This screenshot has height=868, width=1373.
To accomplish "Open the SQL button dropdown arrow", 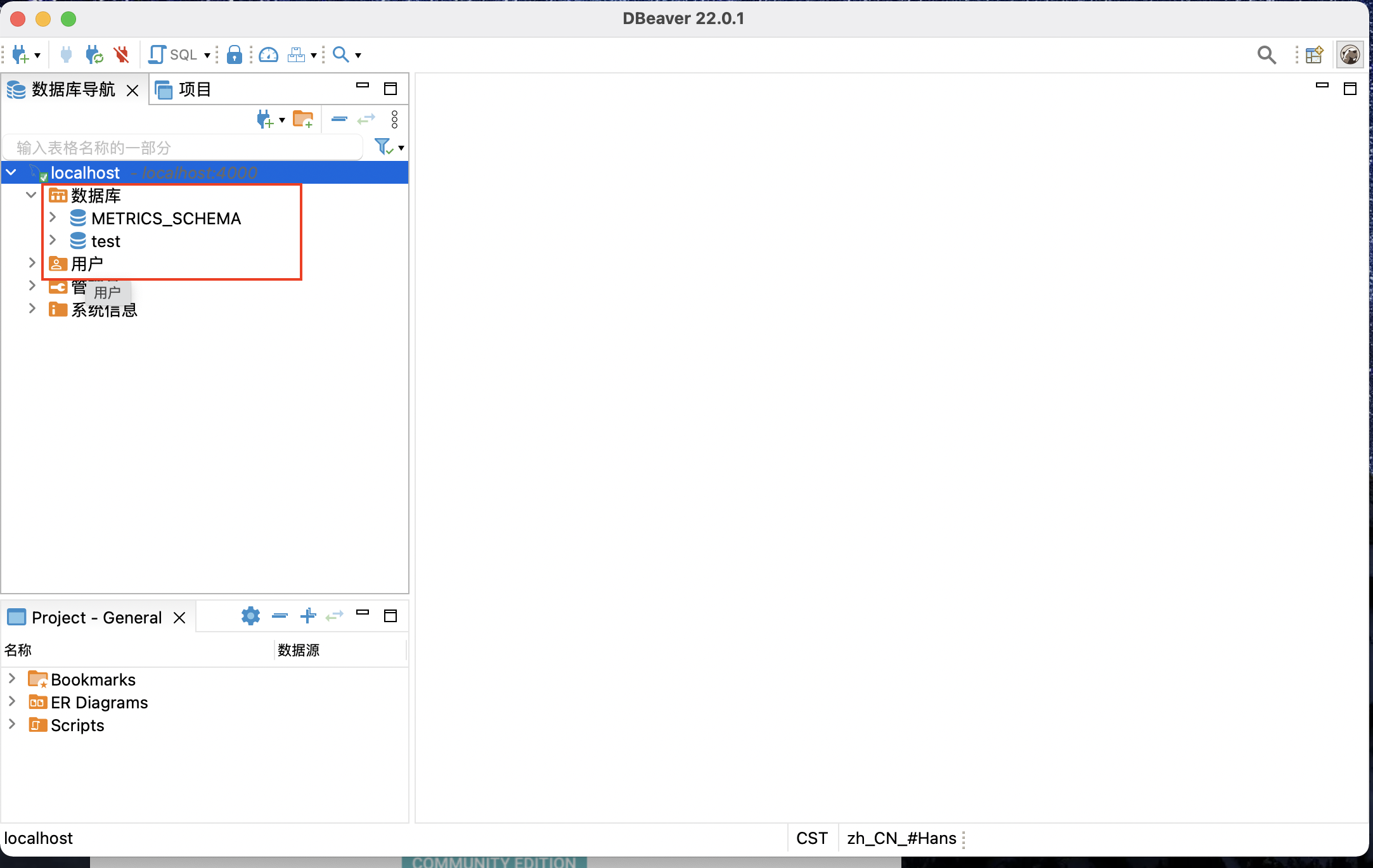I will pos(207,55).
